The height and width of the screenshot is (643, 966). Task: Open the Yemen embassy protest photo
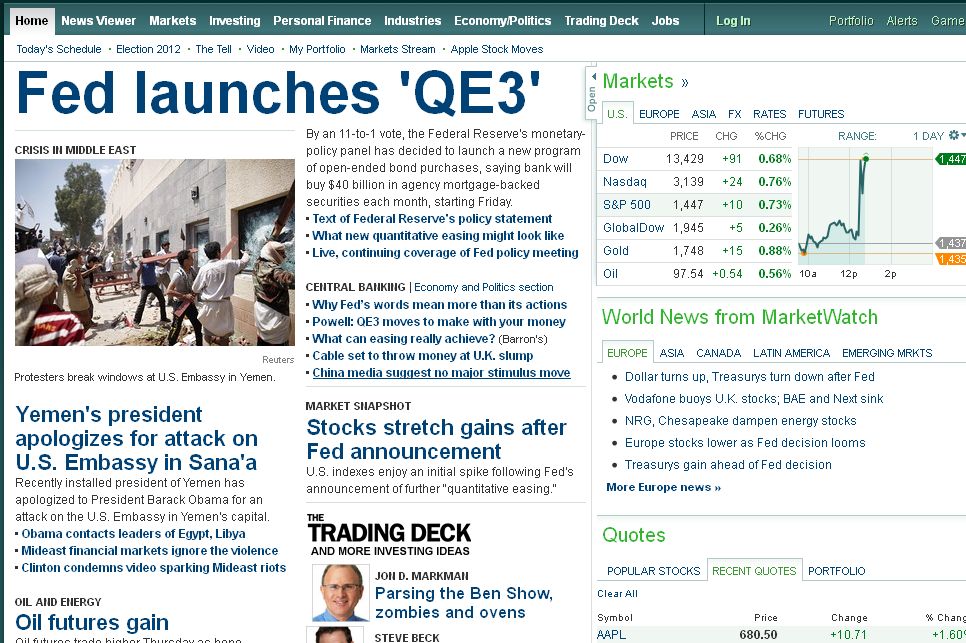pos(155,253)
